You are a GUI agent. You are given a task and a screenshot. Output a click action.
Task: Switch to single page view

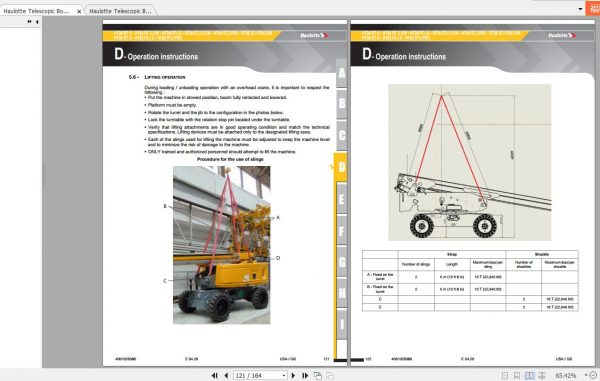505,376
